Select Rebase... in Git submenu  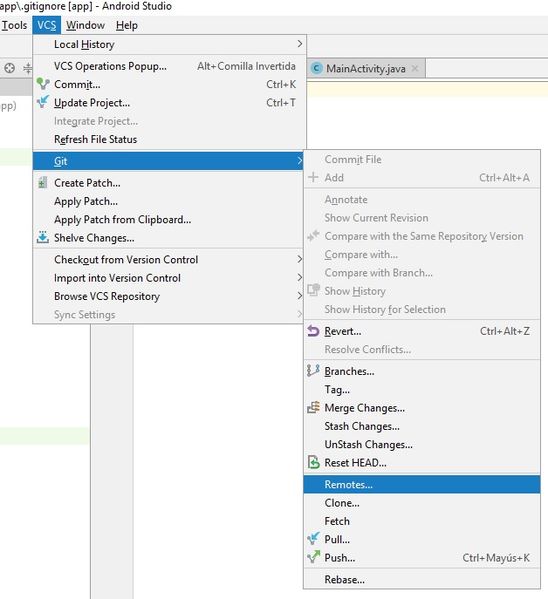point(422,580)
